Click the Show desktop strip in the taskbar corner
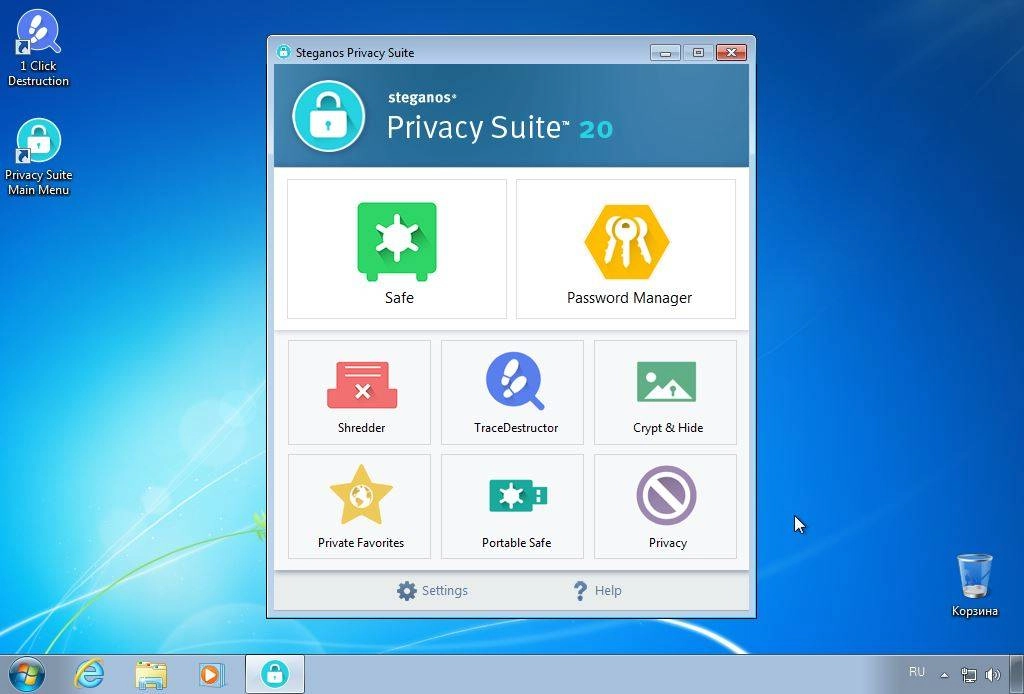Image resolution: width=1024 pixels, height=694 pixels. coord(1019,674)
